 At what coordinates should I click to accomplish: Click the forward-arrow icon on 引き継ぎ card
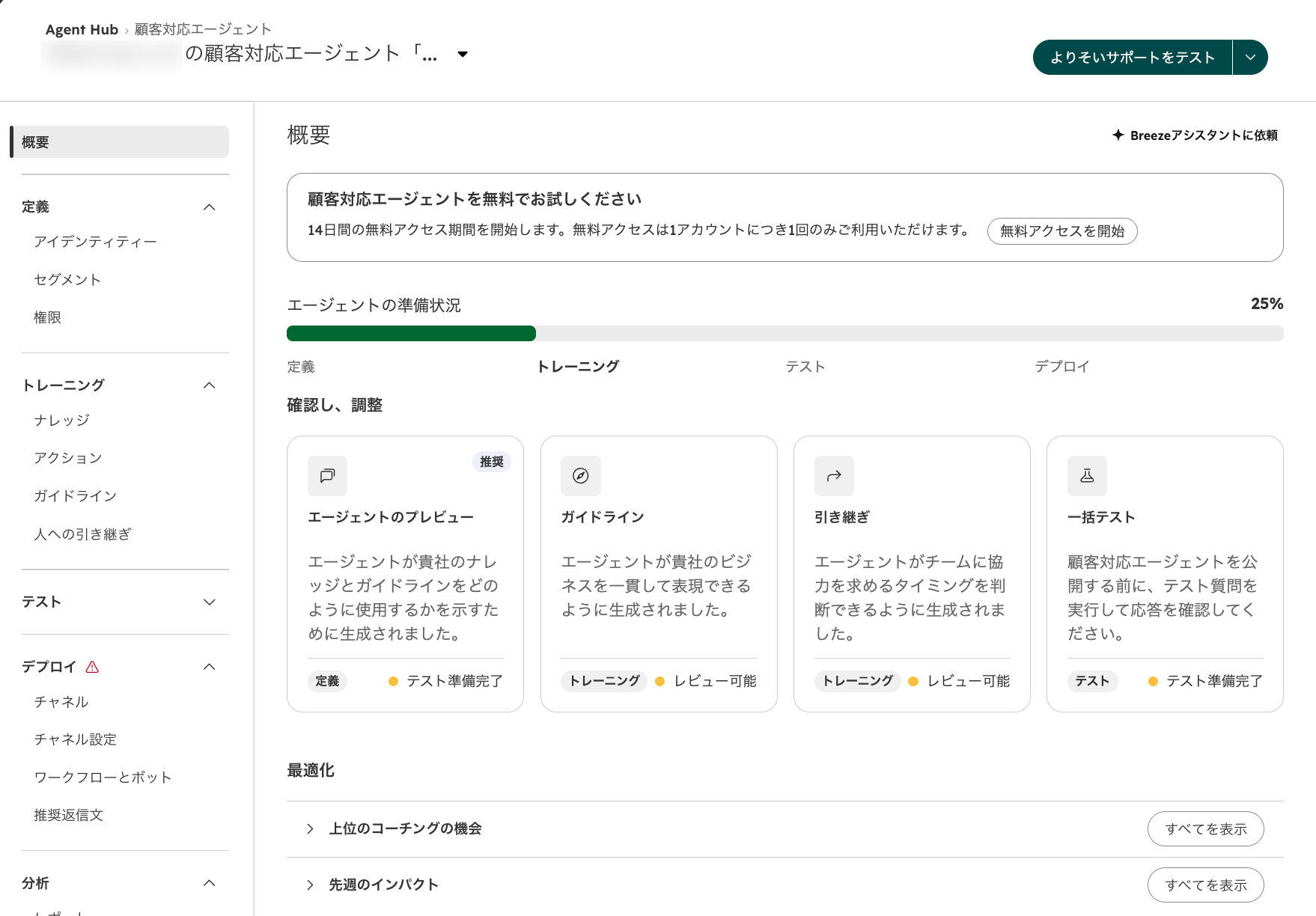pyautogui.click(x=834, y=476)
